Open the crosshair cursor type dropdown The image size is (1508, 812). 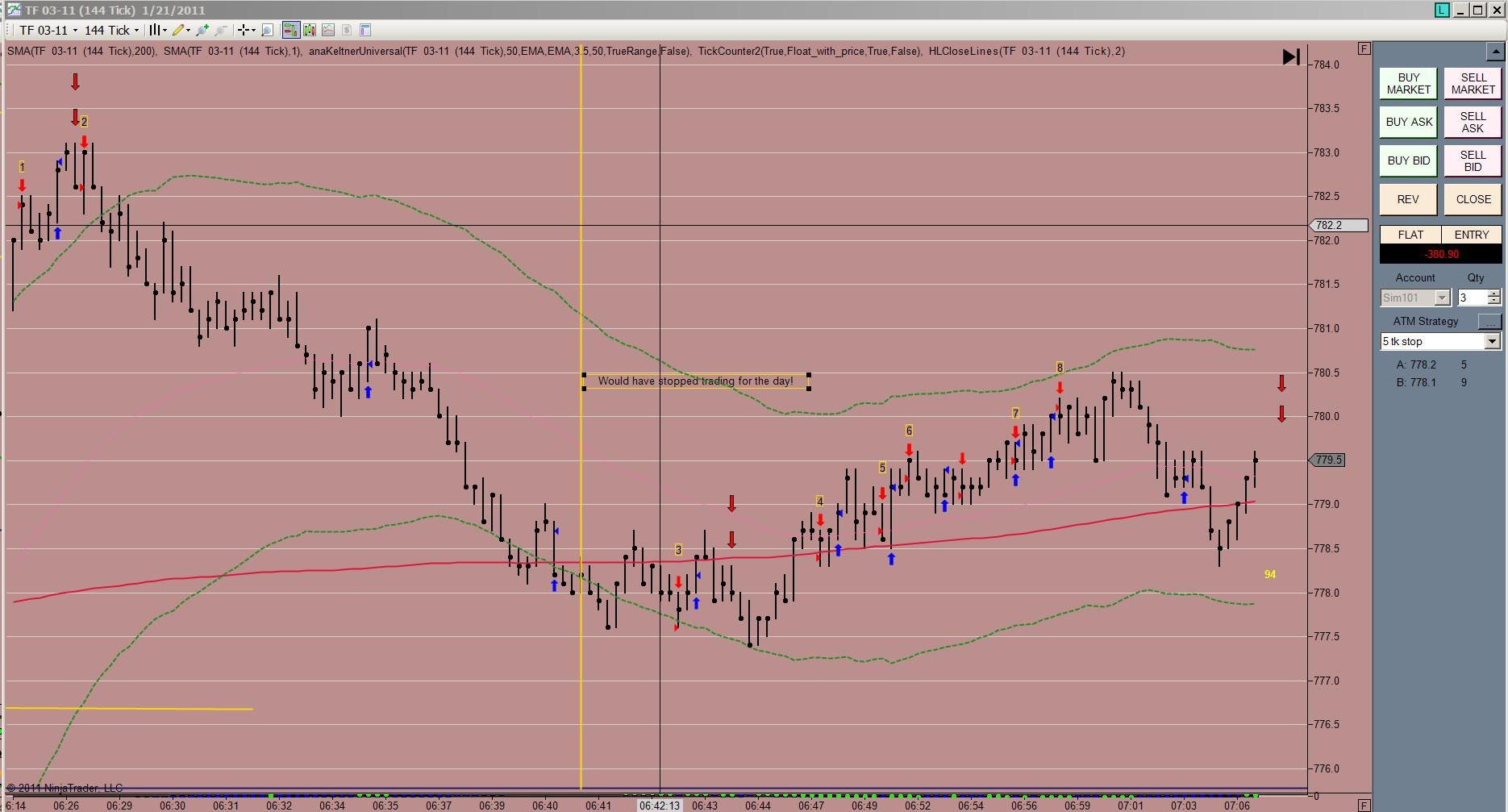[246, 31]
